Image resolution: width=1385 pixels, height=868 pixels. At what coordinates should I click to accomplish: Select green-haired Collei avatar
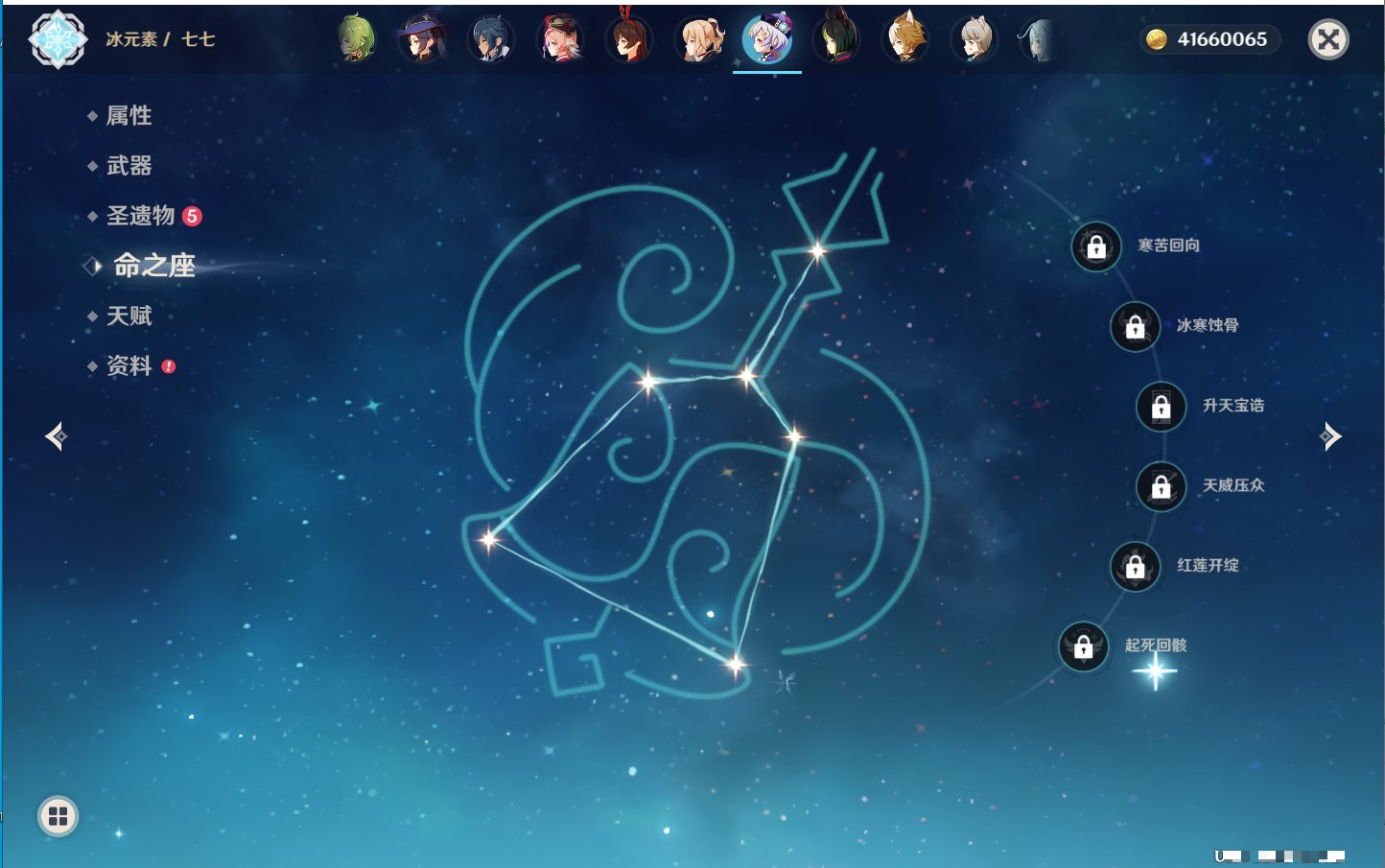pos(356,39)
